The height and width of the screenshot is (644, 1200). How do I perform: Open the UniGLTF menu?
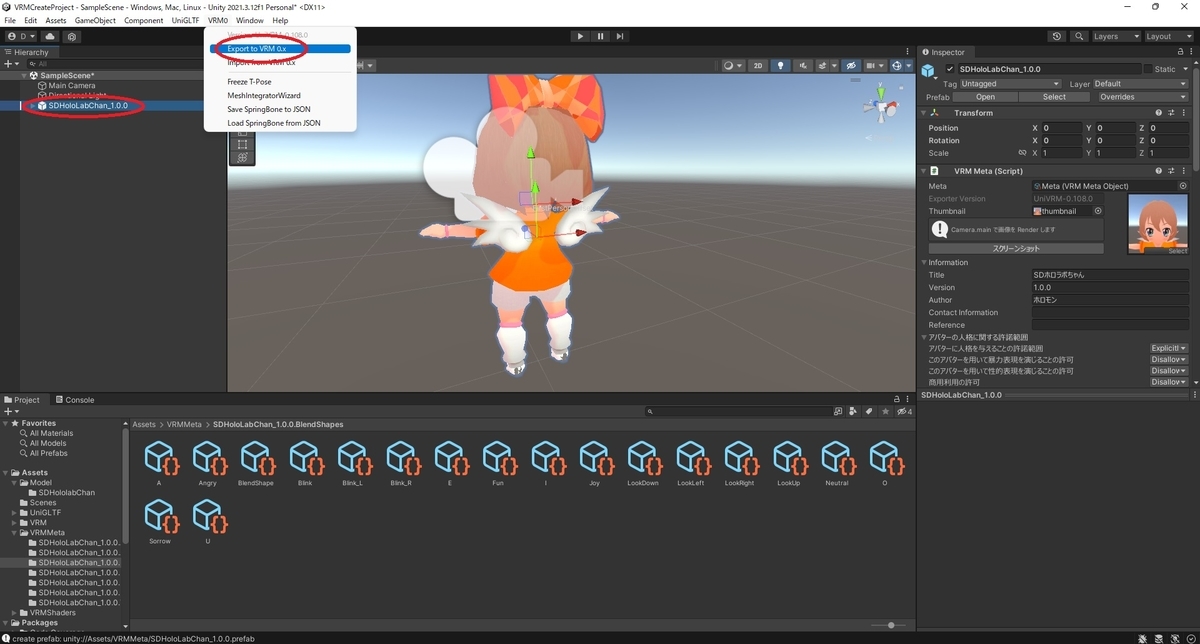tap(186, 20)
